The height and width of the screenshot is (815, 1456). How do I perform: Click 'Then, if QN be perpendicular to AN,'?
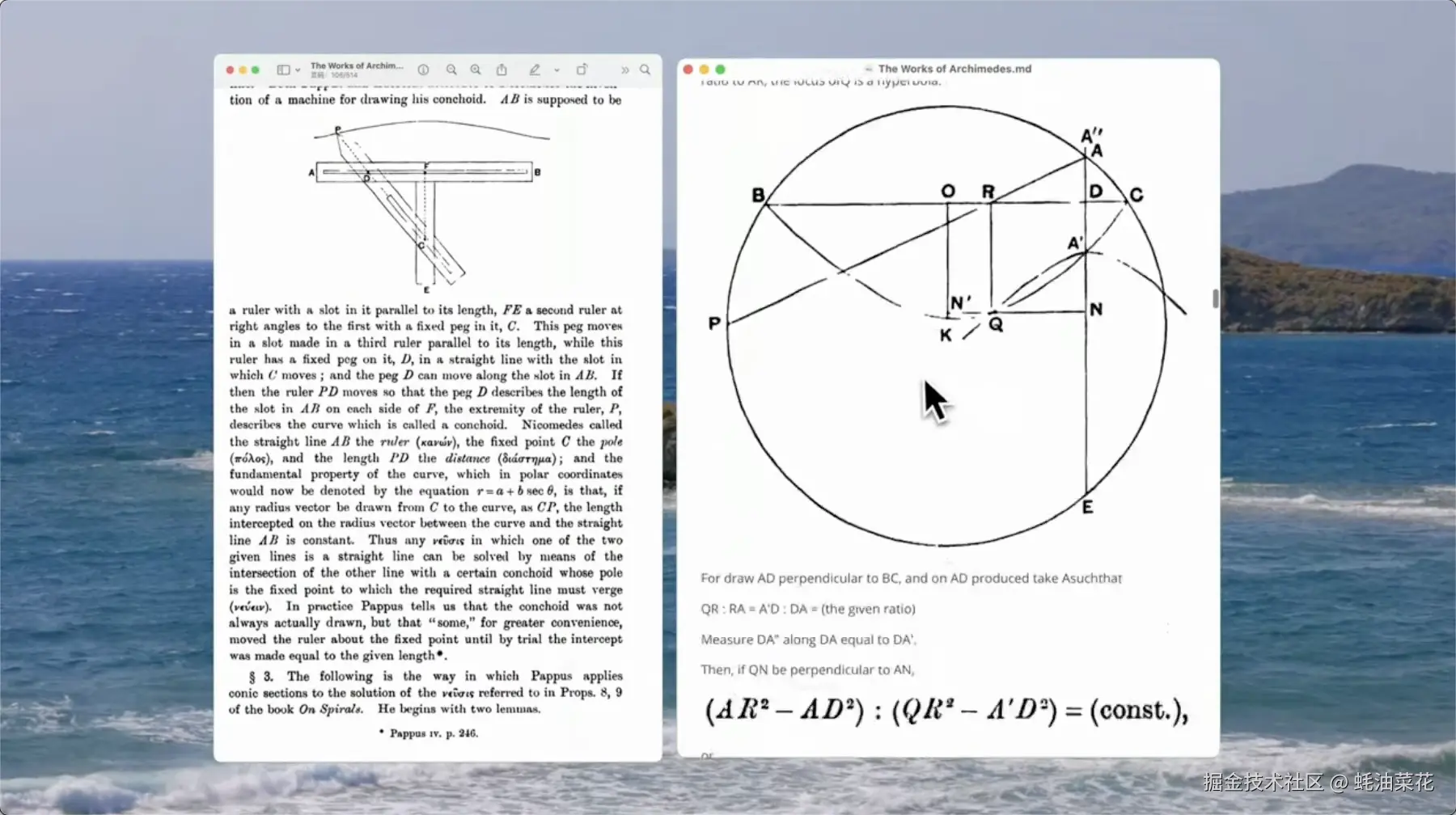click(807, 669)
